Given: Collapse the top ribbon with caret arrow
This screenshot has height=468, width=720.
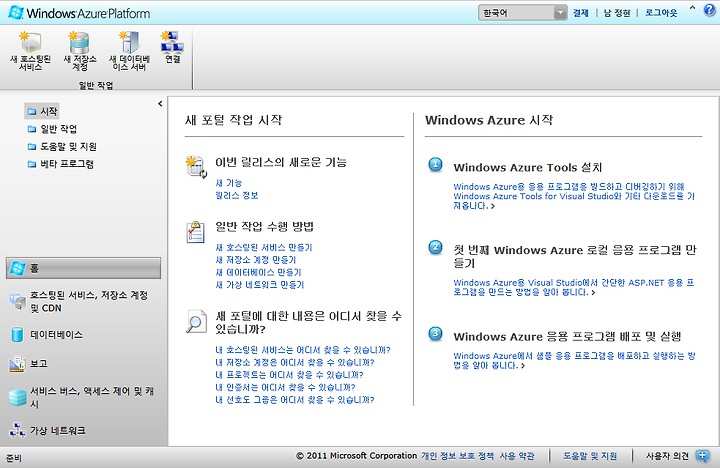Looking at the screenshot, I should (x=692, y=8).
